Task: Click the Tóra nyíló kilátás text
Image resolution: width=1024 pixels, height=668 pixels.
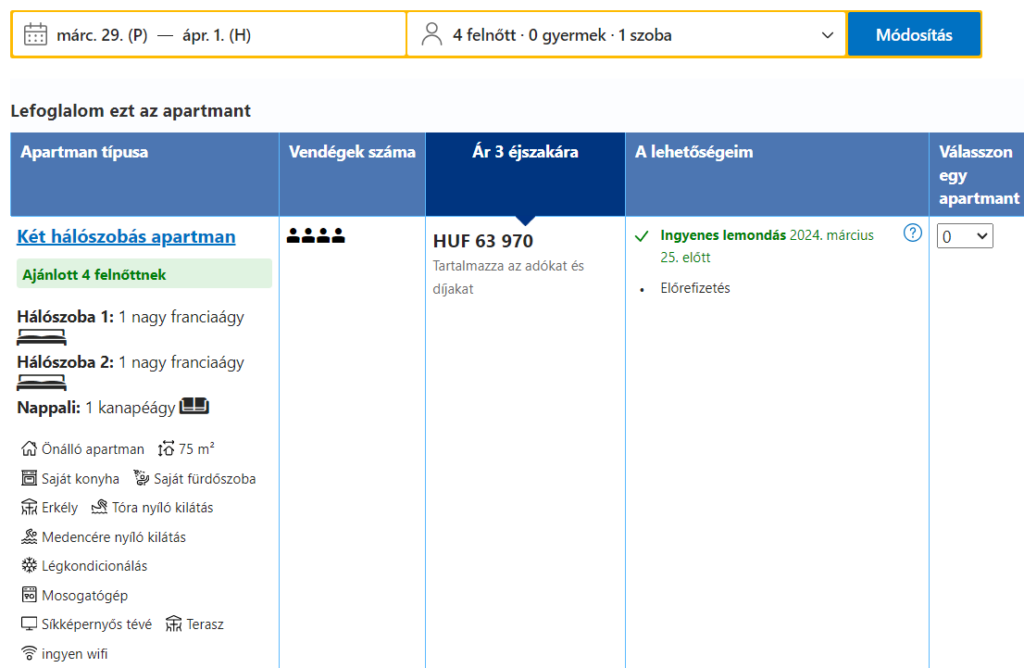Action: click(163, 507)
